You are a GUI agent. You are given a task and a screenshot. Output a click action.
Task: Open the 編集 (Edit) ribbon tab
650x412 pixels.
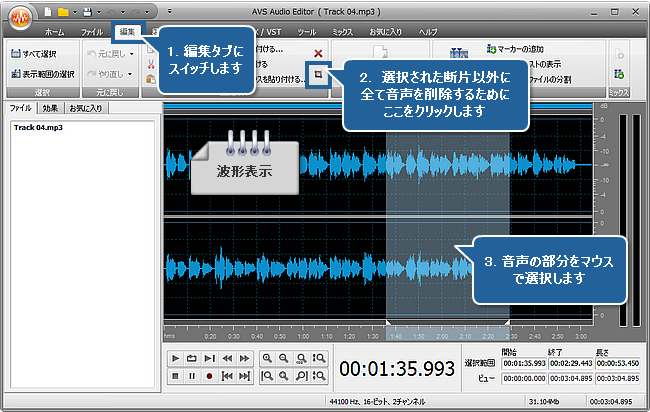coord(127,32)
